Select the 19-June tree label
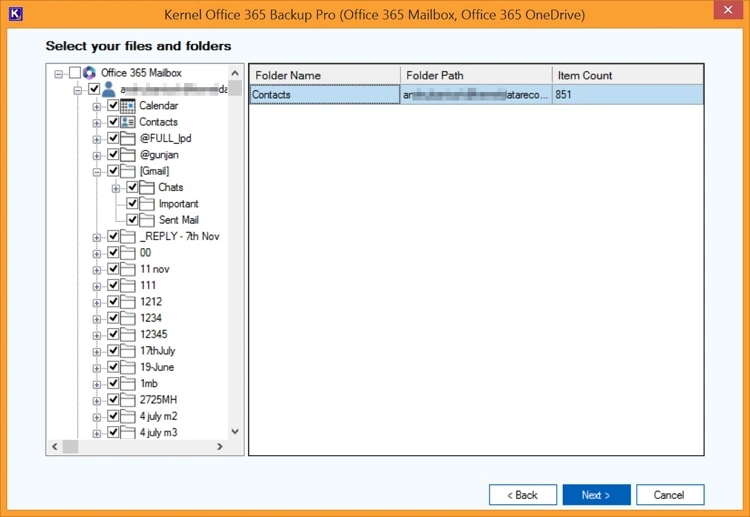 [157, 367]
